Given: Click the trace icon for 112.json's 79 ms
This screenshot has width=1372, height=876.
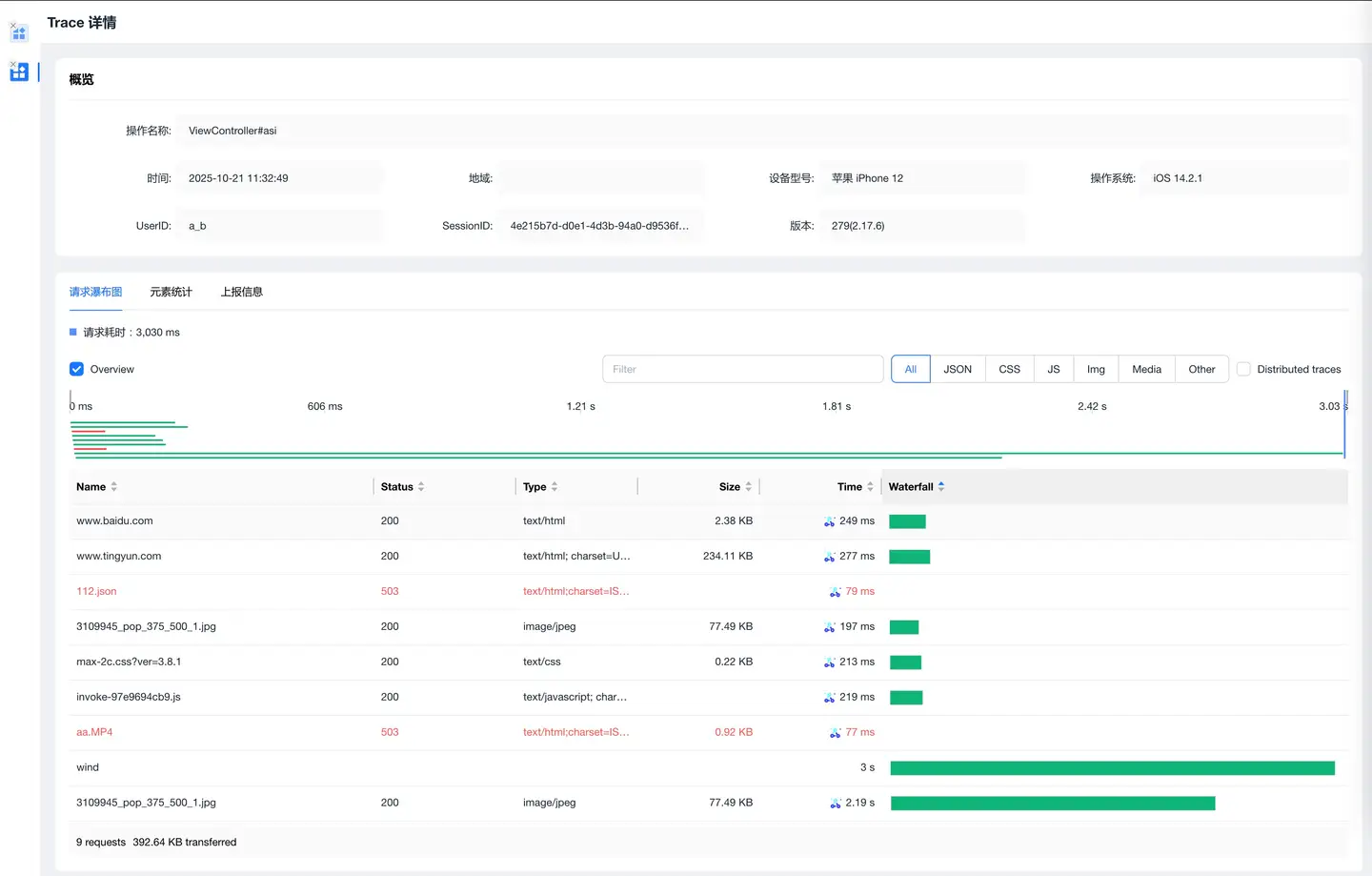Looking at the screenshot, I should [835, 592].
